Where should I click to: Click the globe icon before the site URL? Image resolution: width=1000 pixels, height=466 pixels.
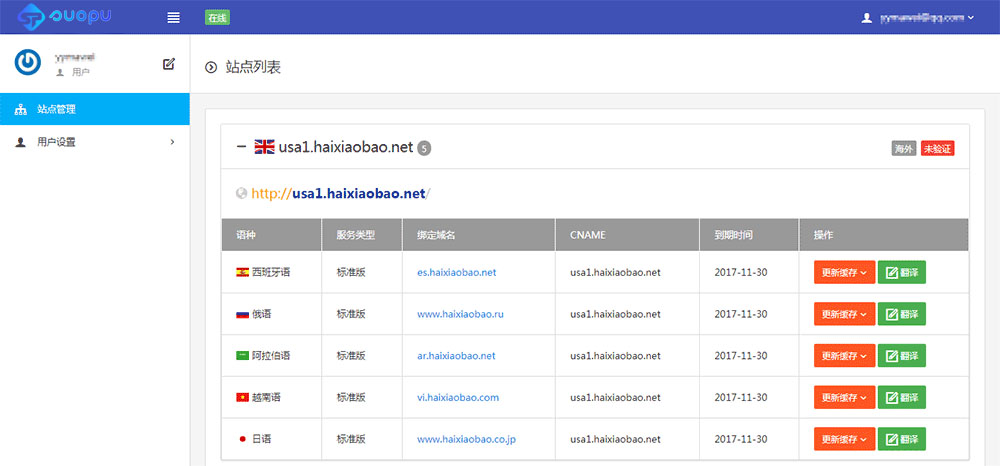pos(241,194)
